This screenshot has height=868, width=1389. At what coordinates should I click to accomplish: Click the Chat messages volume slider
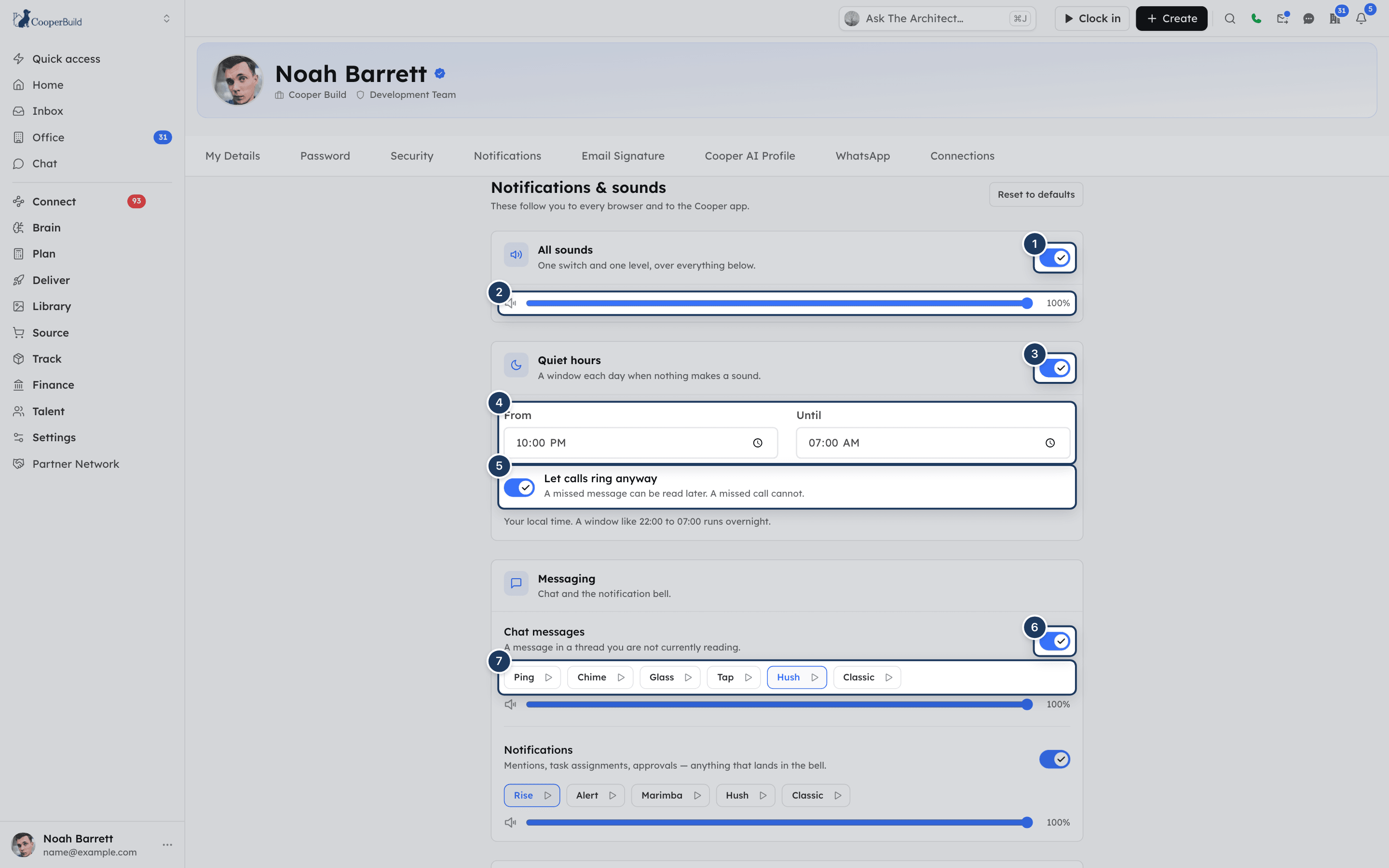pyautogui.click(x=779, y=705)
